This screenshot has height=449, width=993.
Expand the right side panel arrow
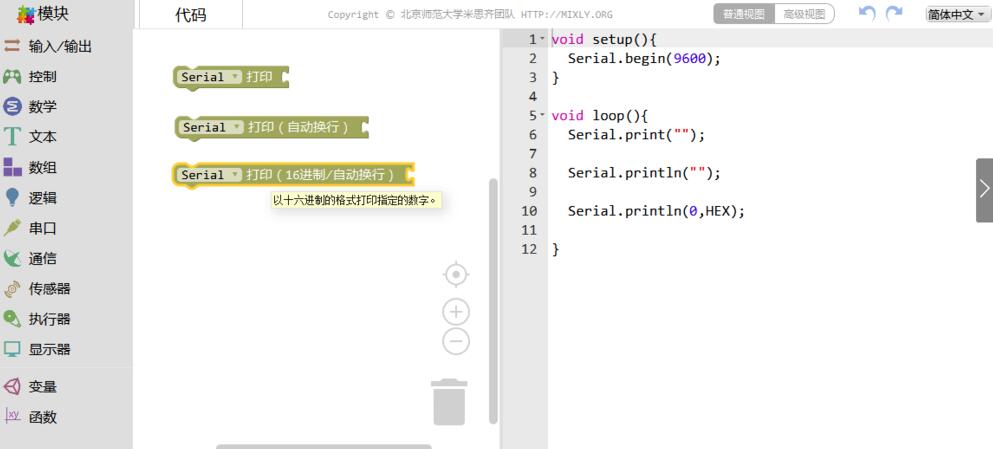pyautogui.click(x=984, y=189)
